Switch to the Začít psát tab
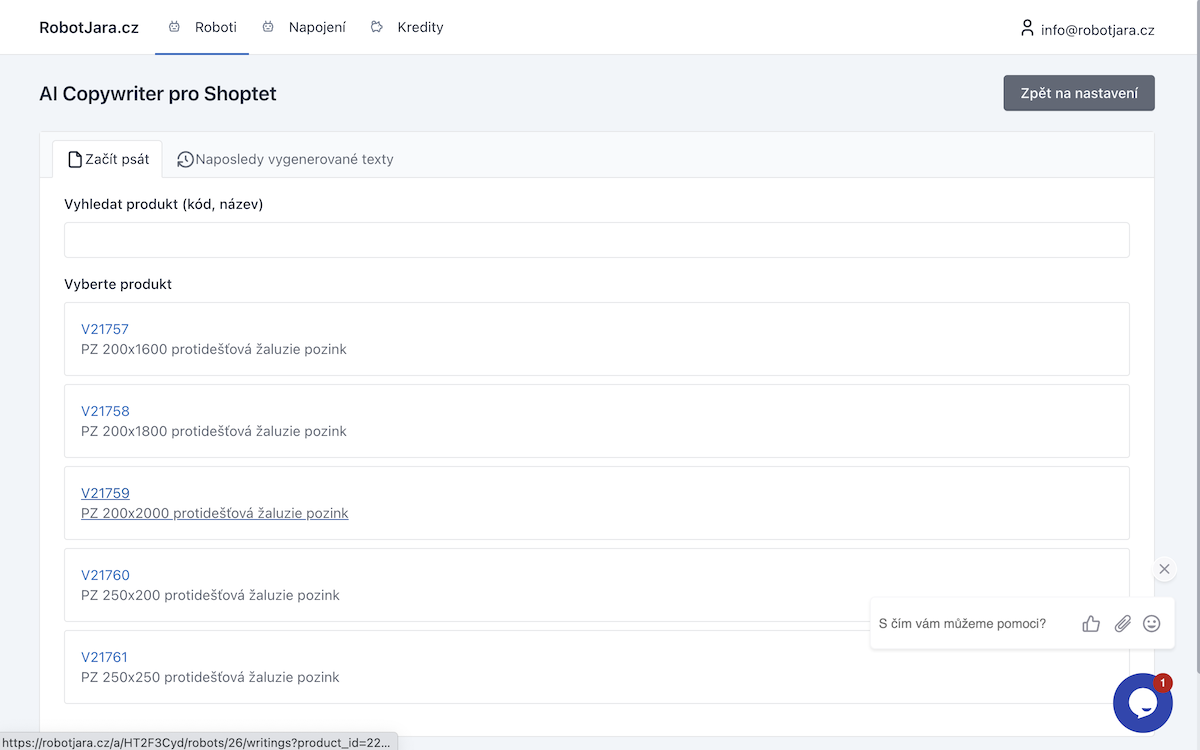This screenshot has height=750, width=1200. [108, 159]
